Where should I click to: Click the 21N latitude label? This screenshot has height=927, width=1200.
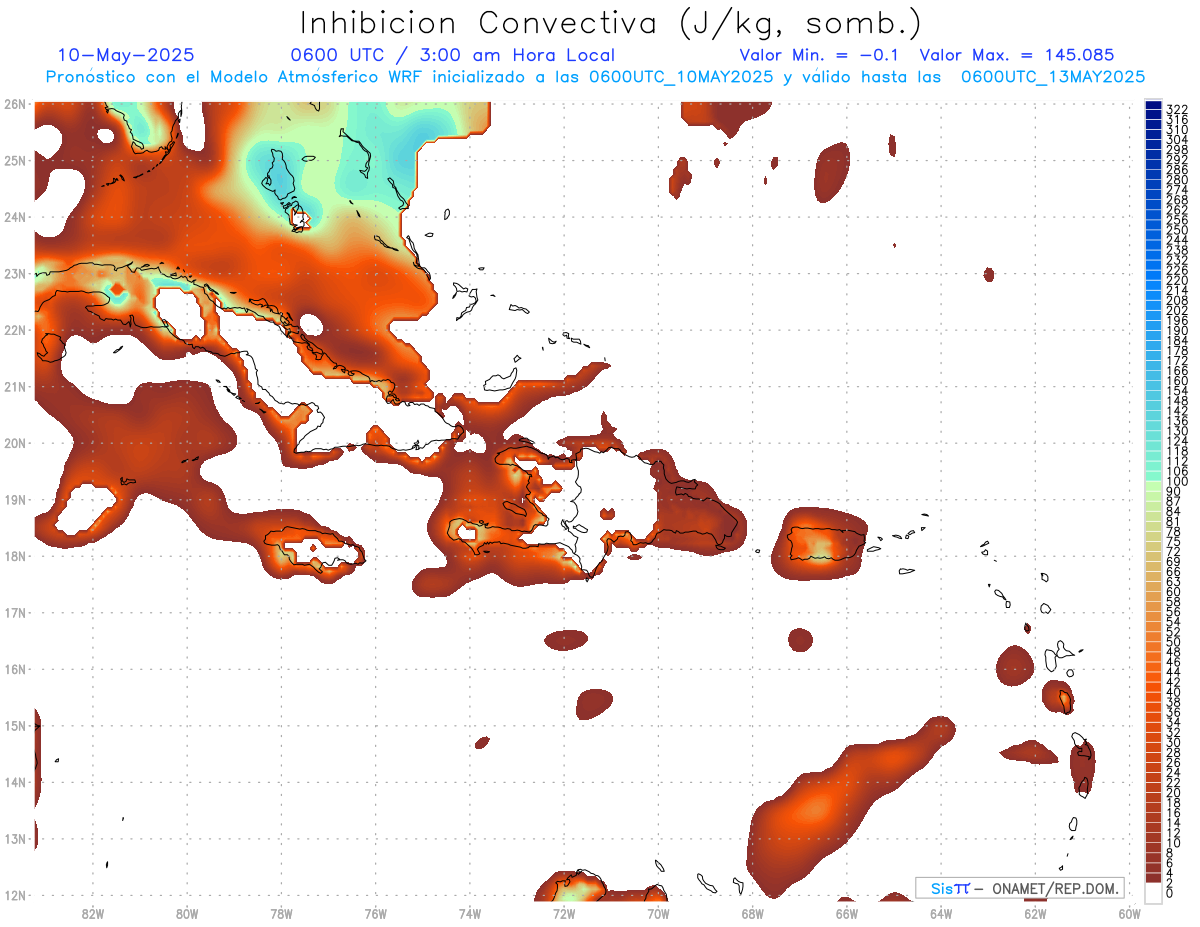[15, 386]
